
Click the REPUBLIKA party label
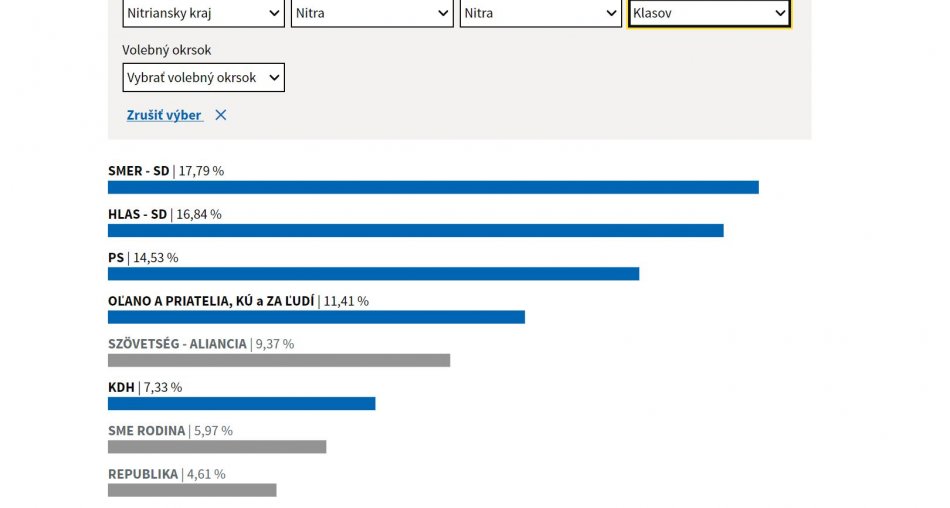pos(143,474)
